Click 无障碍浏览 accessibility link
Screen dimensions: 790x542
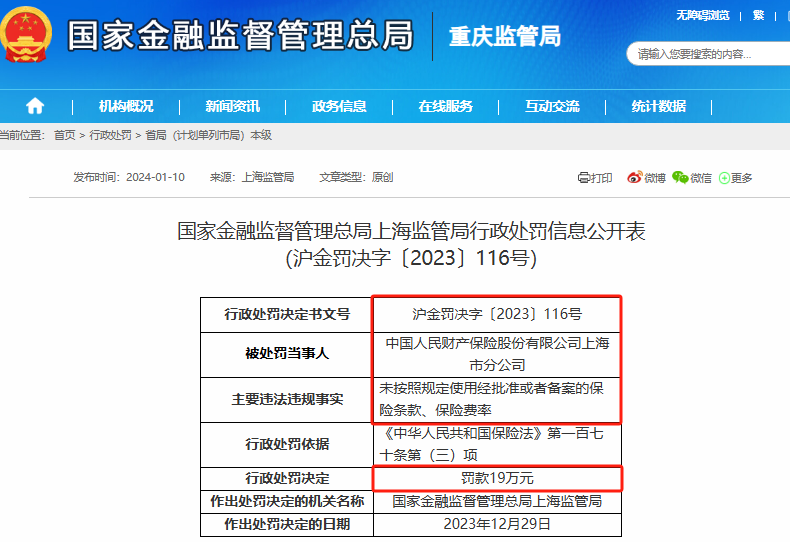click(x=702, y=15)
